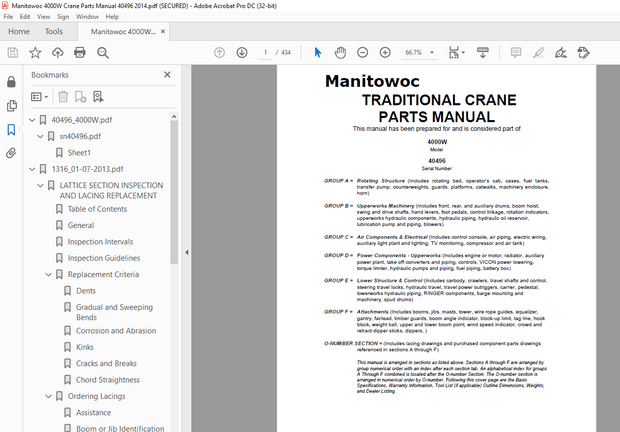Click the bookmarks panel scrollbar
This screenshot has width=620, height=432.
click(x=174, y=192)
